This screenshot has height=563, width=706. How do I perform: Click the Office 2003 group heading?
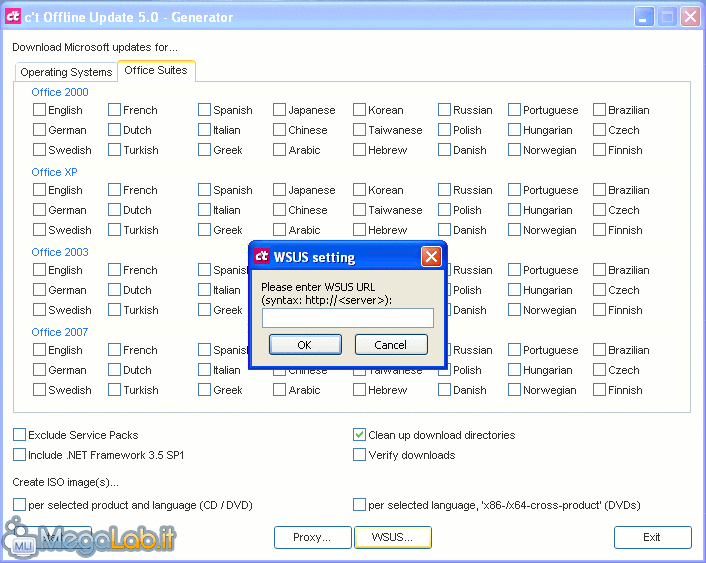pos(60,252)
